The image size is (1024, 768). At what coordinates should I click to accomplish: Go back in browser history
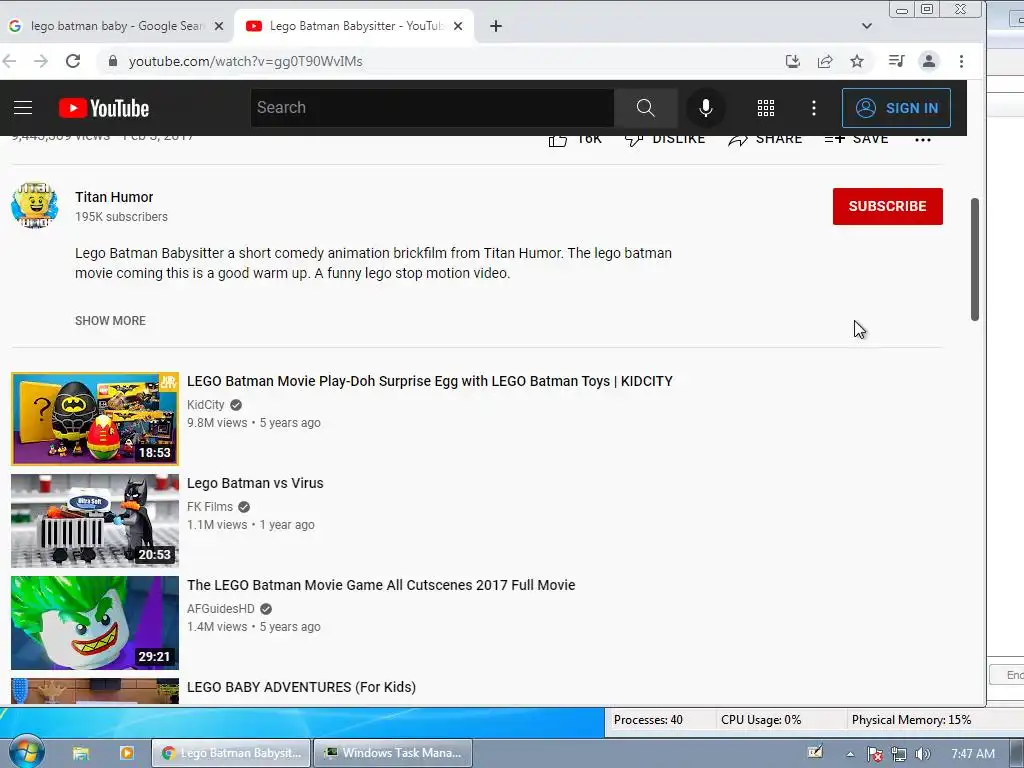[x=10, y=61]
